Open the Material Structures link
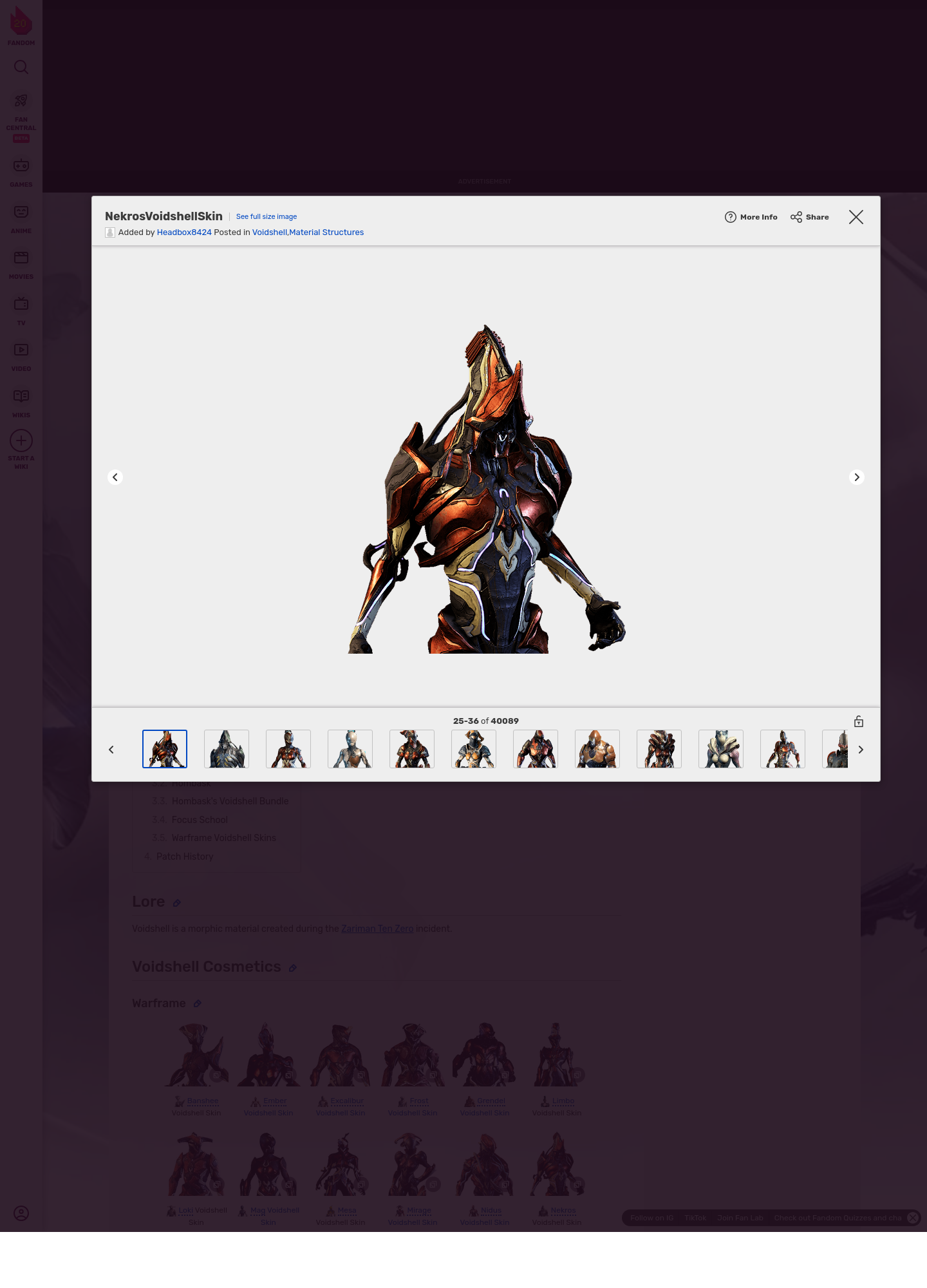 (x=326, y=232)
